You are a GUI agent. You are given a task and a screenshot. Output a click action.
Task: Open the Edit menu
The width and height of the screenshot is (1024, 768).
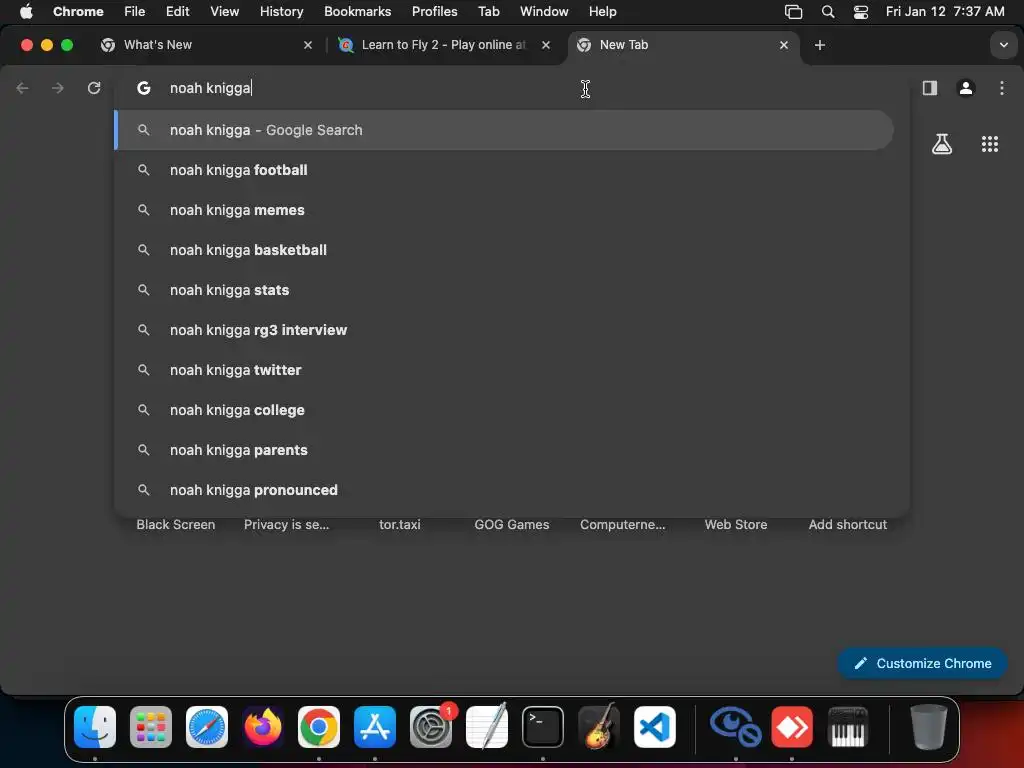[x=177, y=11]
